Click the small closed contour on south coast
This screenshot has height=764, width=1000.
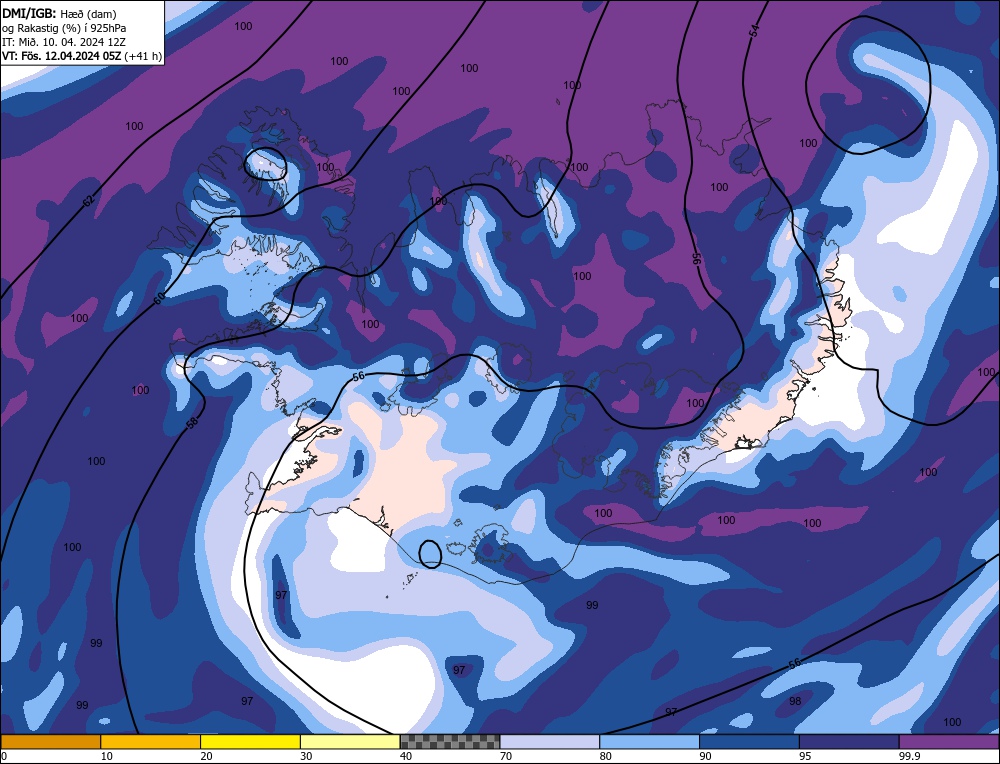430,554
